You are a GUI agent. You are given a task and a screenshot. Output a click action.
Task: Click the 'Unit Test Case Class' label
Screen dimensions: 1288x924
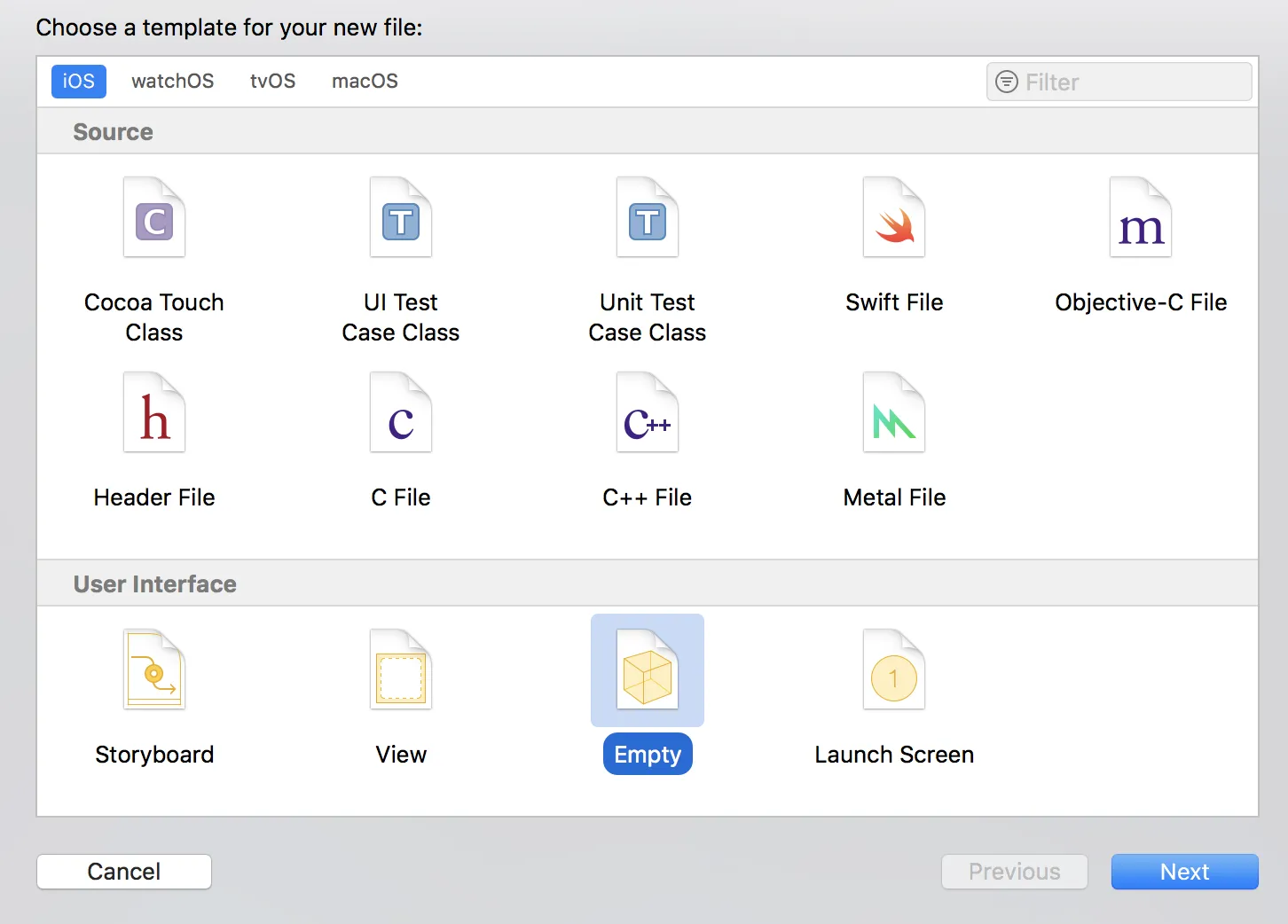tap(648, 317)
